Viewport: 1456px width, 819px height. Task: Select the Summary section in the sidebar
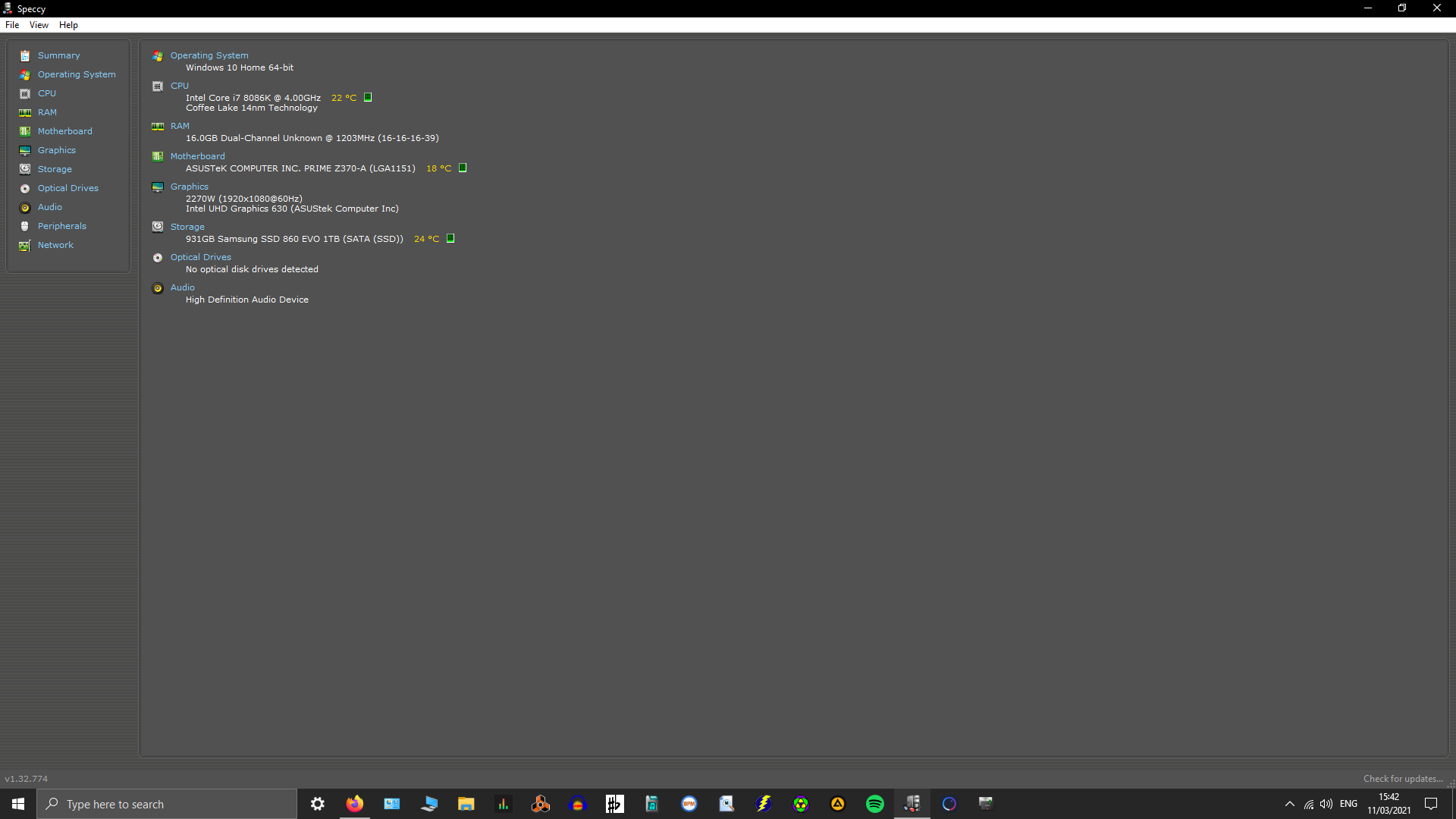(58, 55)
